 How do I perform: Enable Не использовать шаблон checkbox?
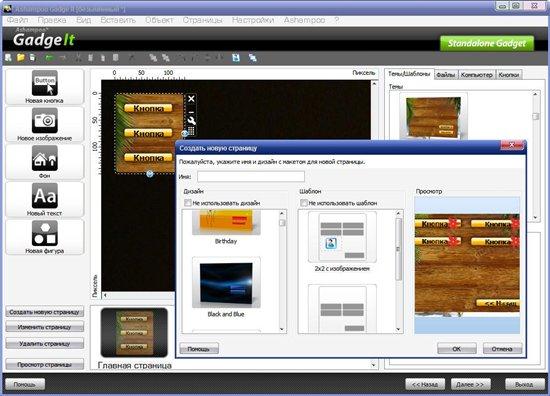click(x=304, y=203)
